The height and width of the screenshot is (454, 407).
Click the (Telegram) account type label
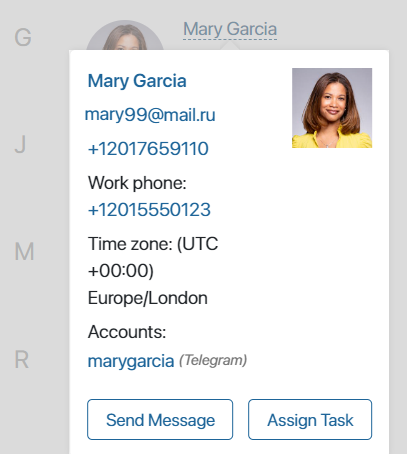point(213,360)
